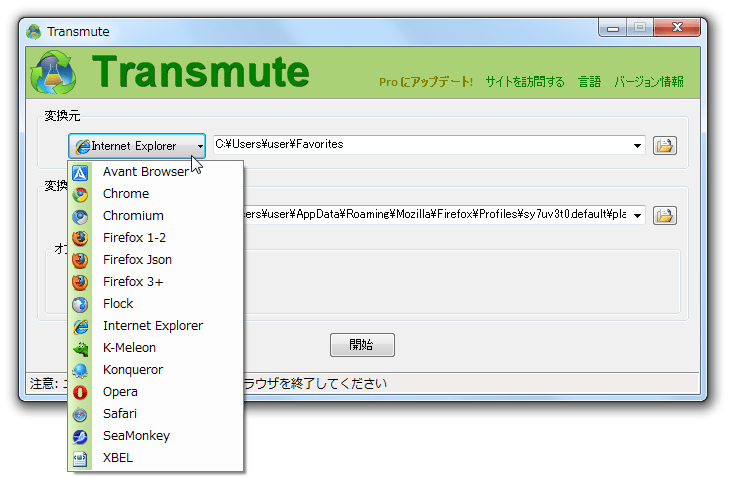This screenshot has width=730, height=478.
Task: Close the Transmute window
Action: click(677, 28)
